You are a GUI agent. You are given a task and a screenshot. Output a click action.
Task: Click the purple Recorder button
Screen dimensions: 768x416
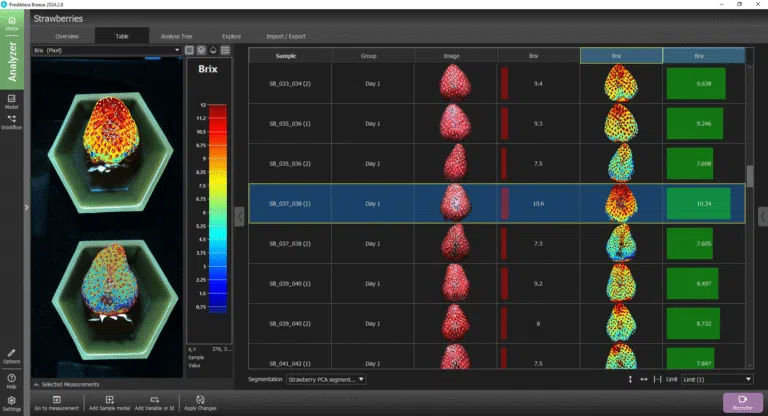743,402
